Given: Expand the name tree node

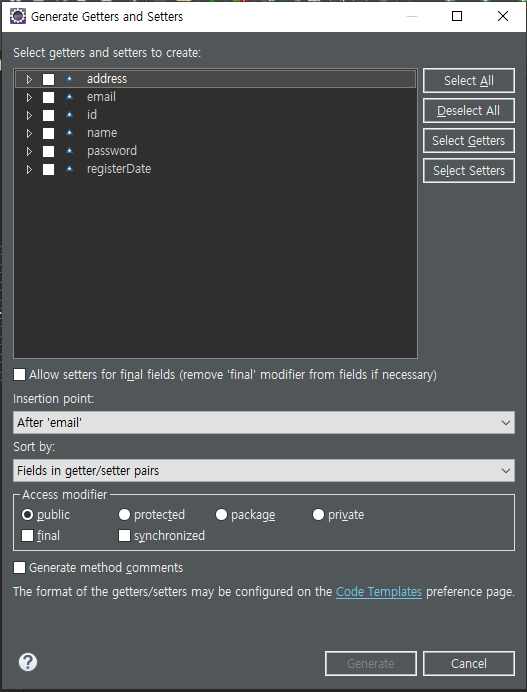Looking at the screenshot, I should (x=29, y=133).
